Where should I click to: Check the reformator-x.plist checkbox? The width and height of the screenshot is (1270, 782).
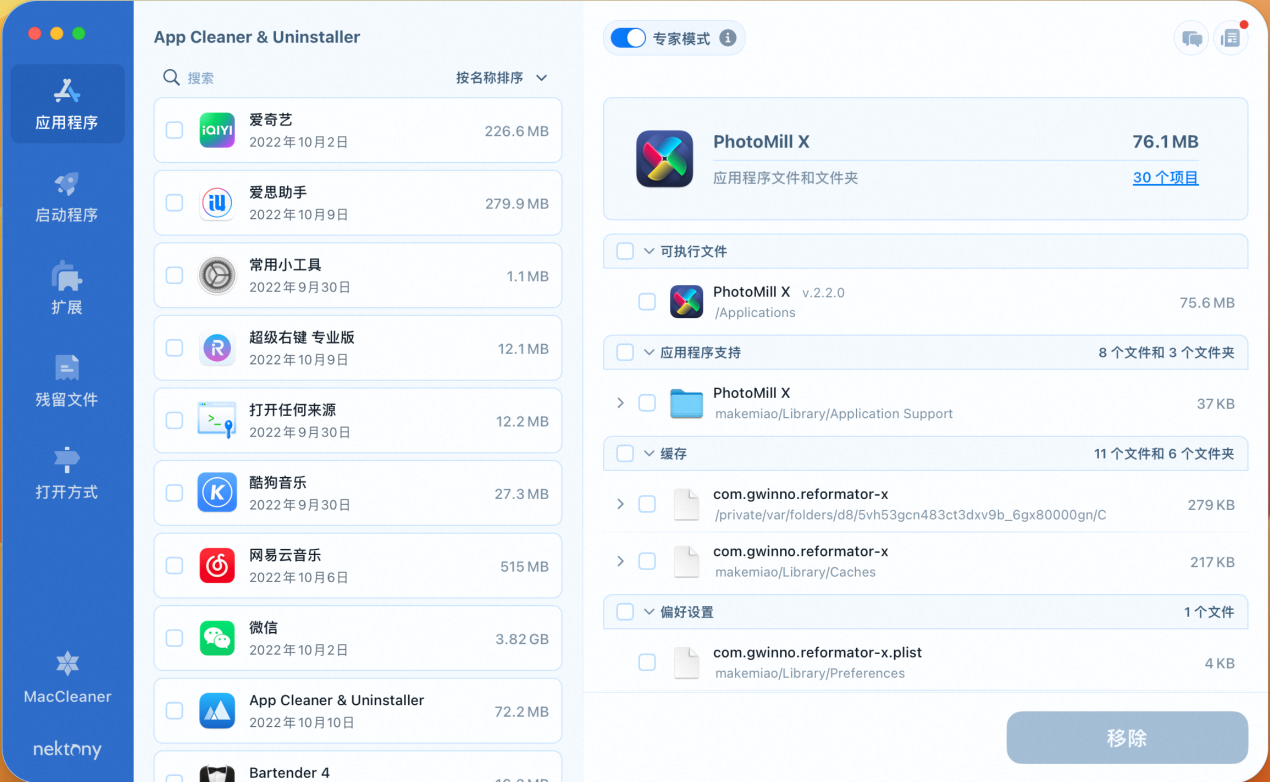647,662
